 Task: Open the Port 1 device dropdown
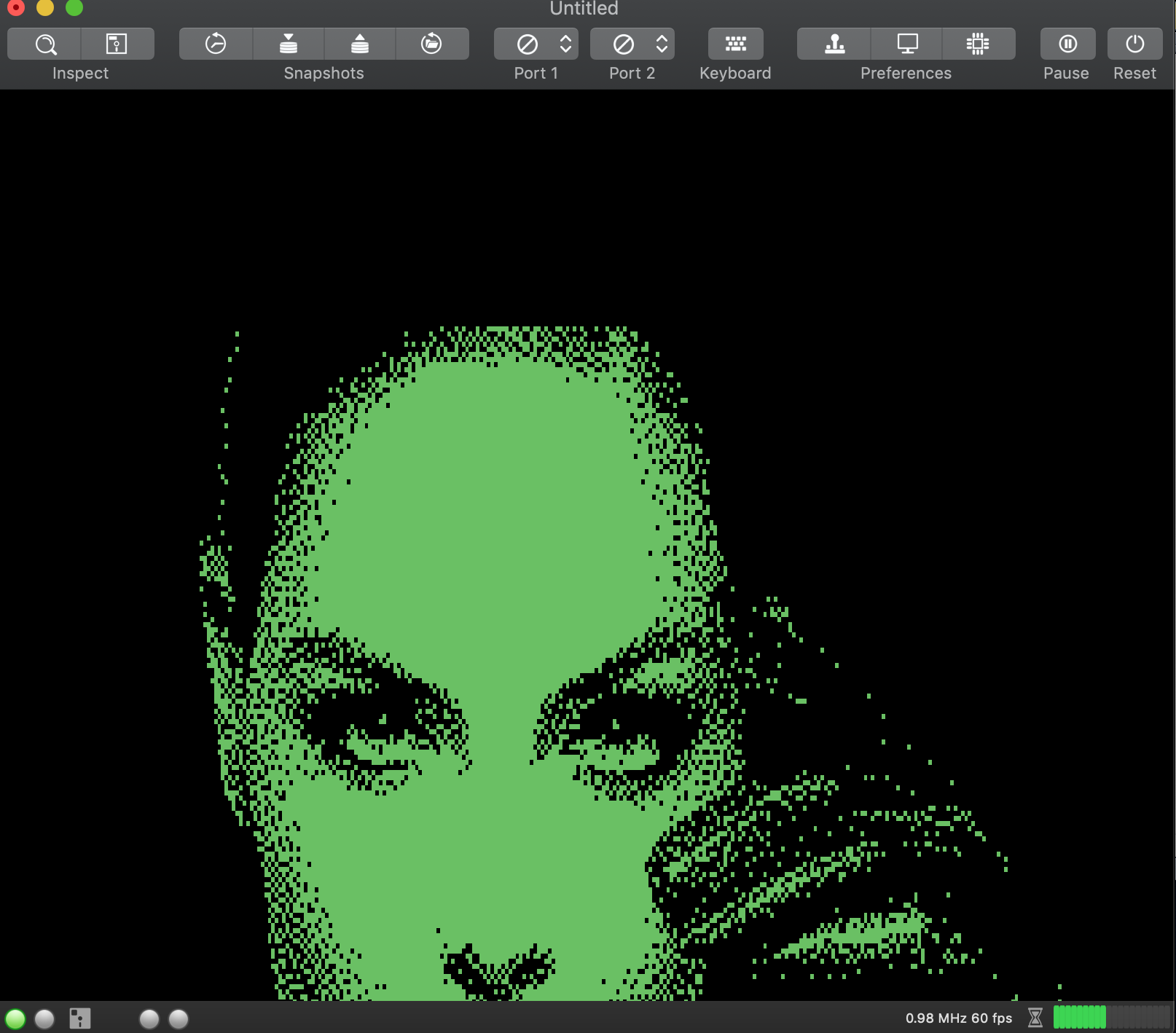(536, 44)
